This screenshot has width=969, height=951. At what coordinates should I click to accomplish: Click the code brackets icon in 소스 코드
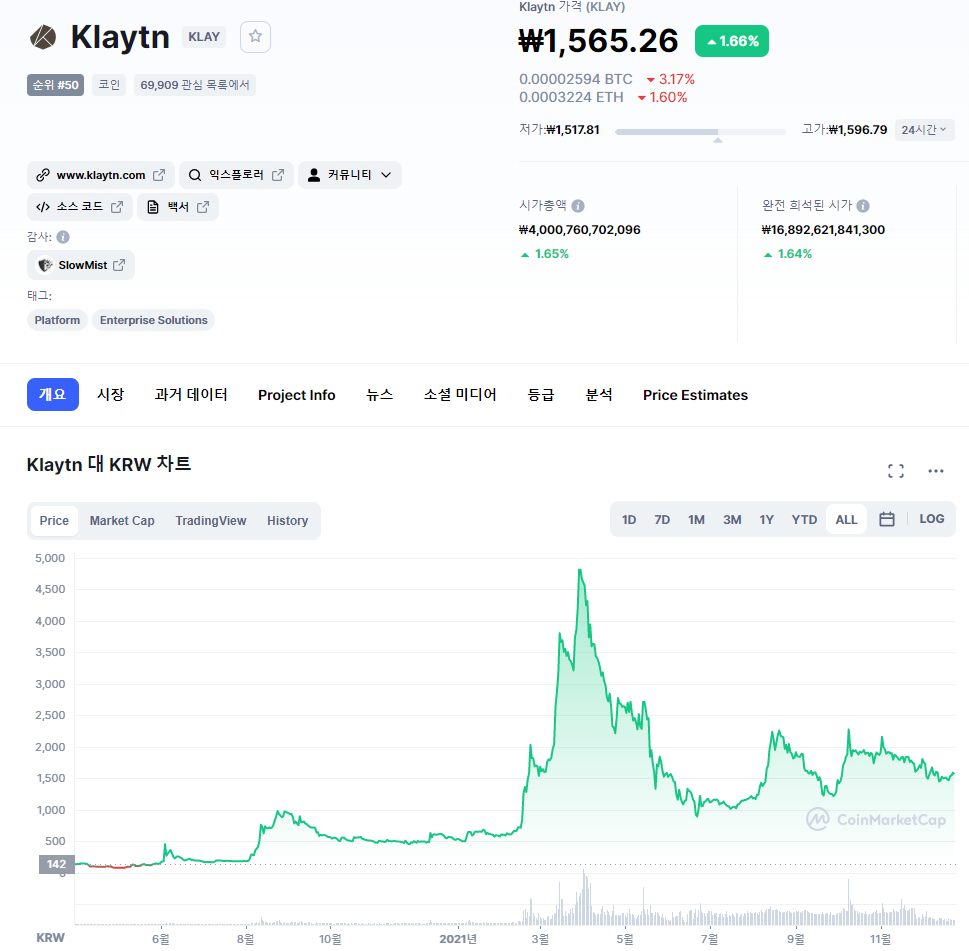pos(43,207)
